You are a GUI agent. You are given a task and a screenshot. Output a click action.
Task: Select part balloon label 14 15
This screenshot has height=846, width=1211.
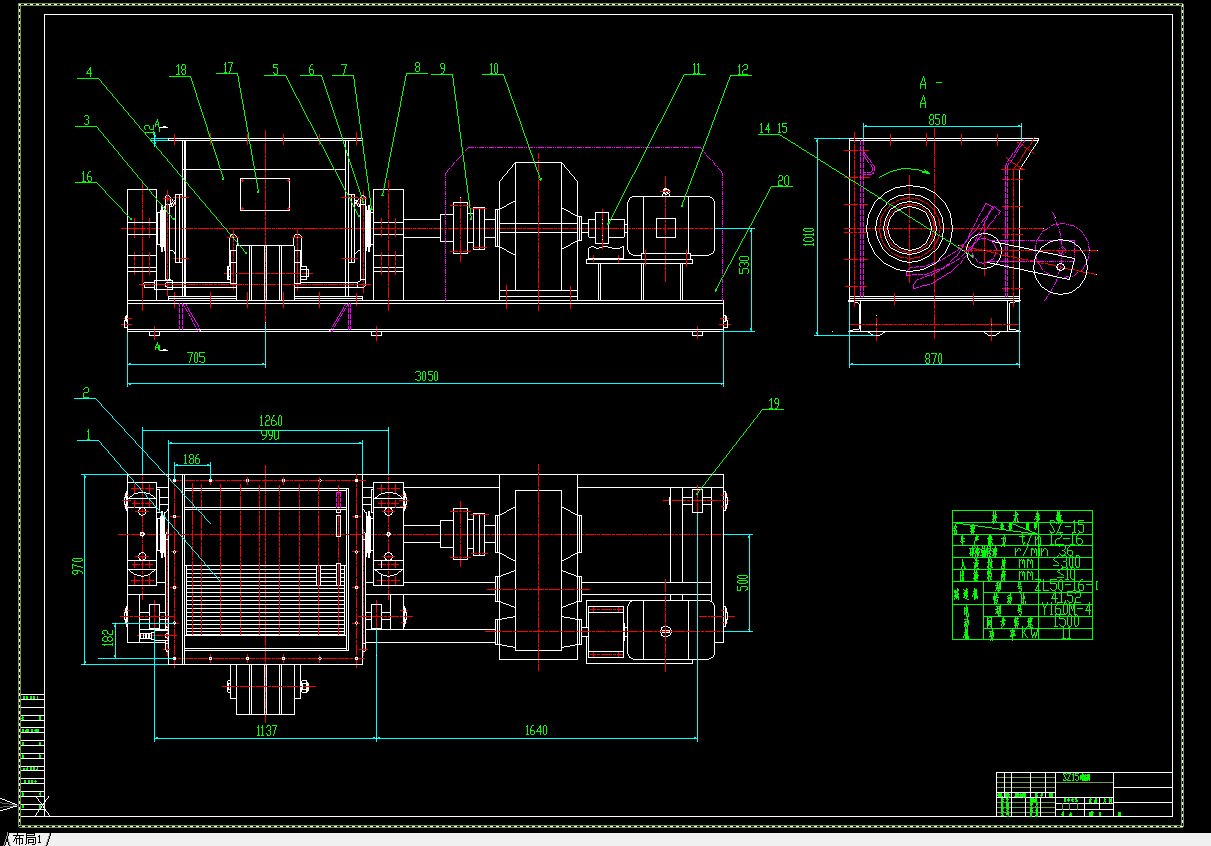click(x=773, y=128)
